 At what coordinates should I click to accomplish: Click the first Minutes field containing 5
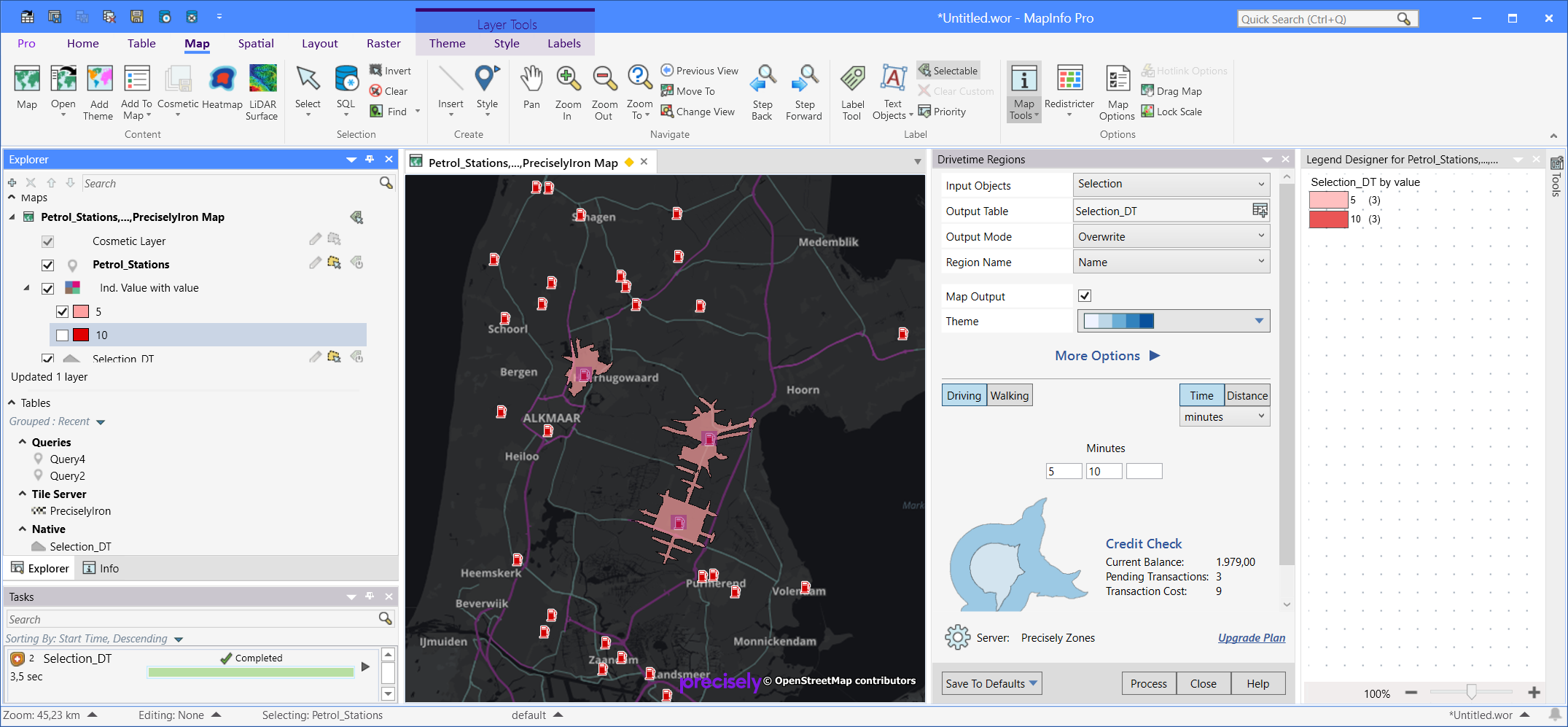pos(1064,471)
